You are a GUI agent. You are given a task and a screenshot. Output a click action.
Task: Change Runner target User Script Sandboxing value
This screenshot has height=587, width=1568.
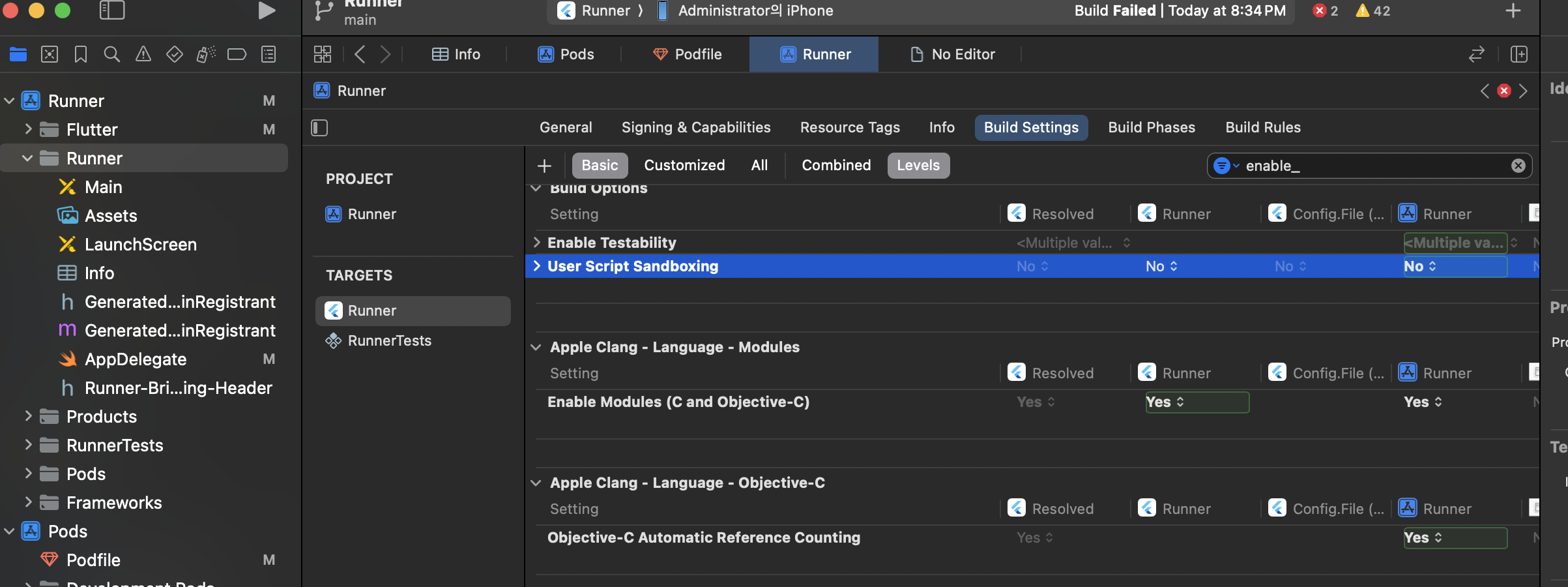(x=1161, y=266)
